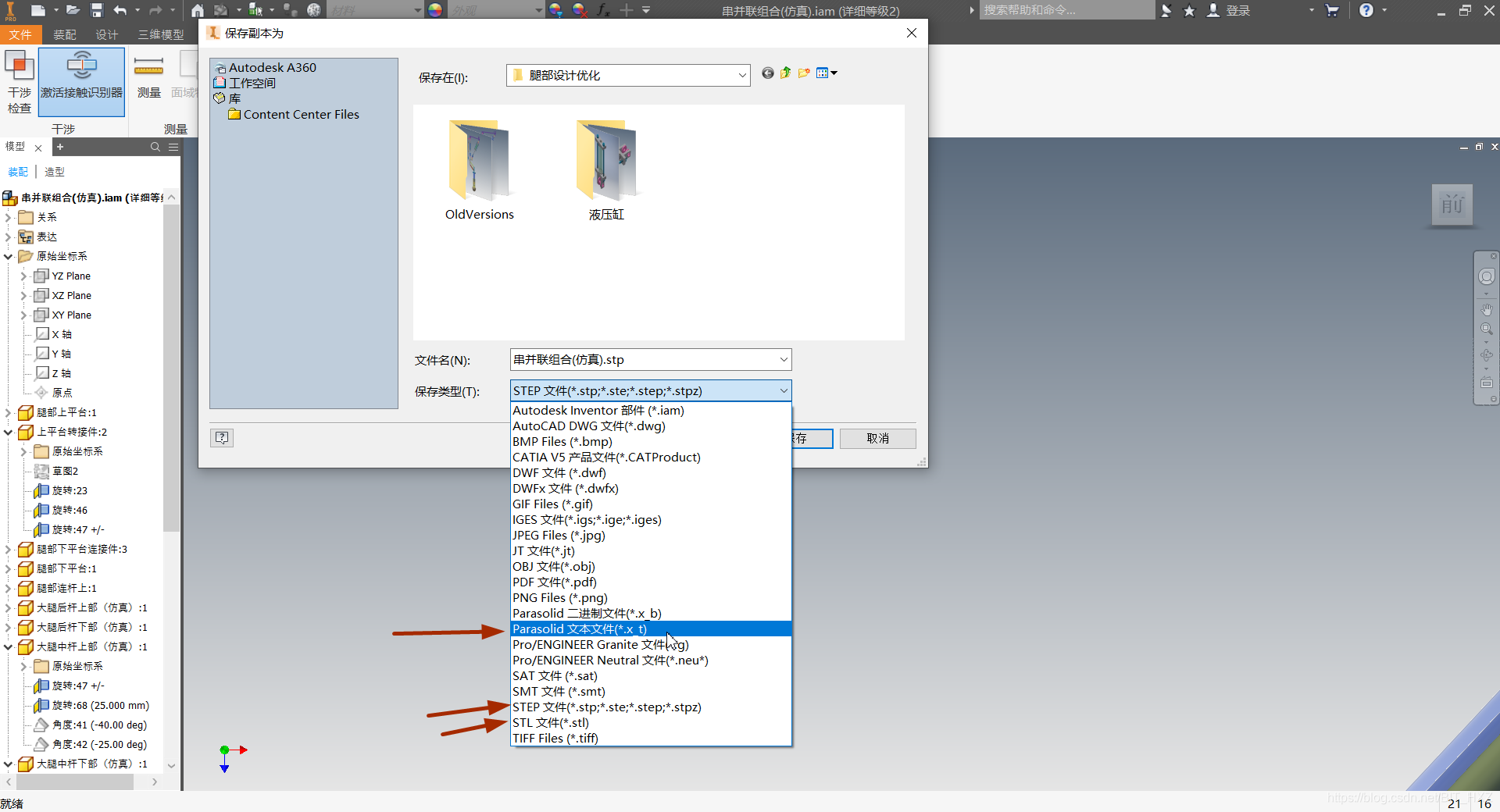Select Autodesk Inventor 部件 (*.iam) file type
Viewport: 1500px width, 812px height.
651,410
